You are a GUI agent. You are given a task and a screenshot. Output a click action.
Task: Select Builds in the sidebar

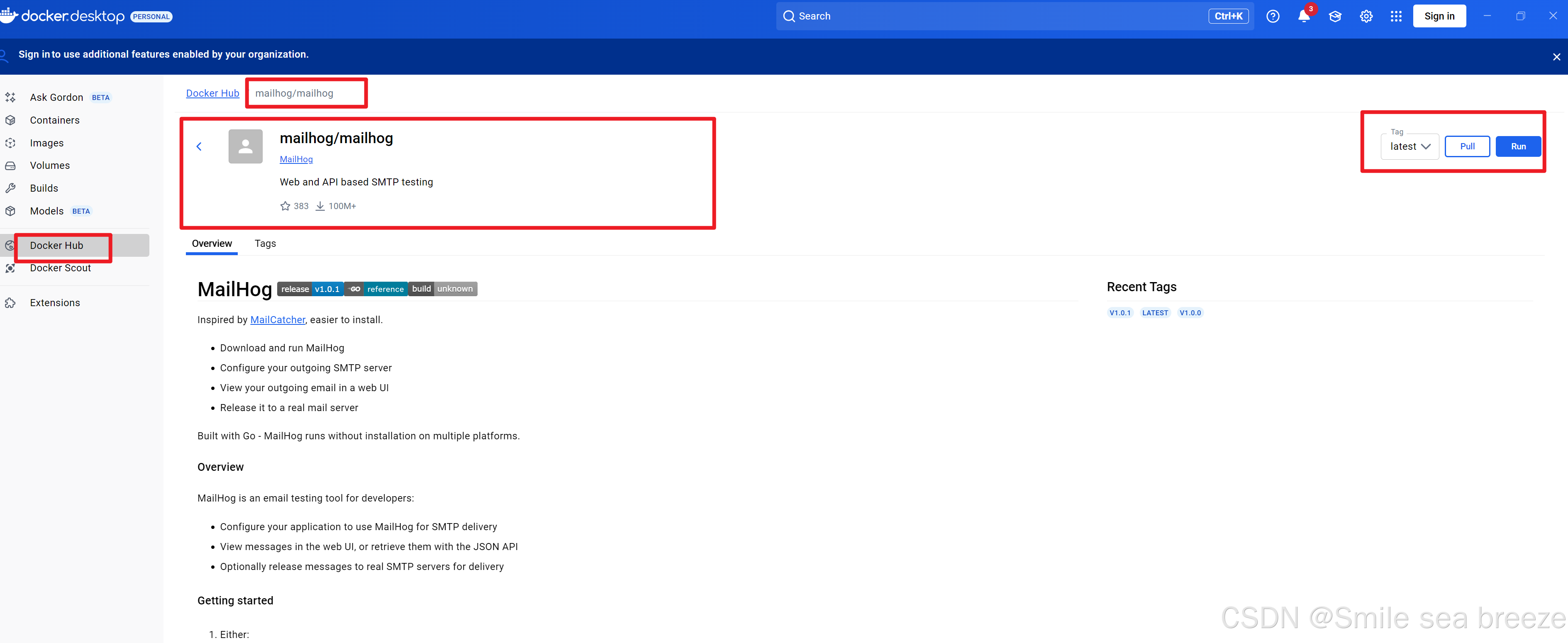(44, 189)
